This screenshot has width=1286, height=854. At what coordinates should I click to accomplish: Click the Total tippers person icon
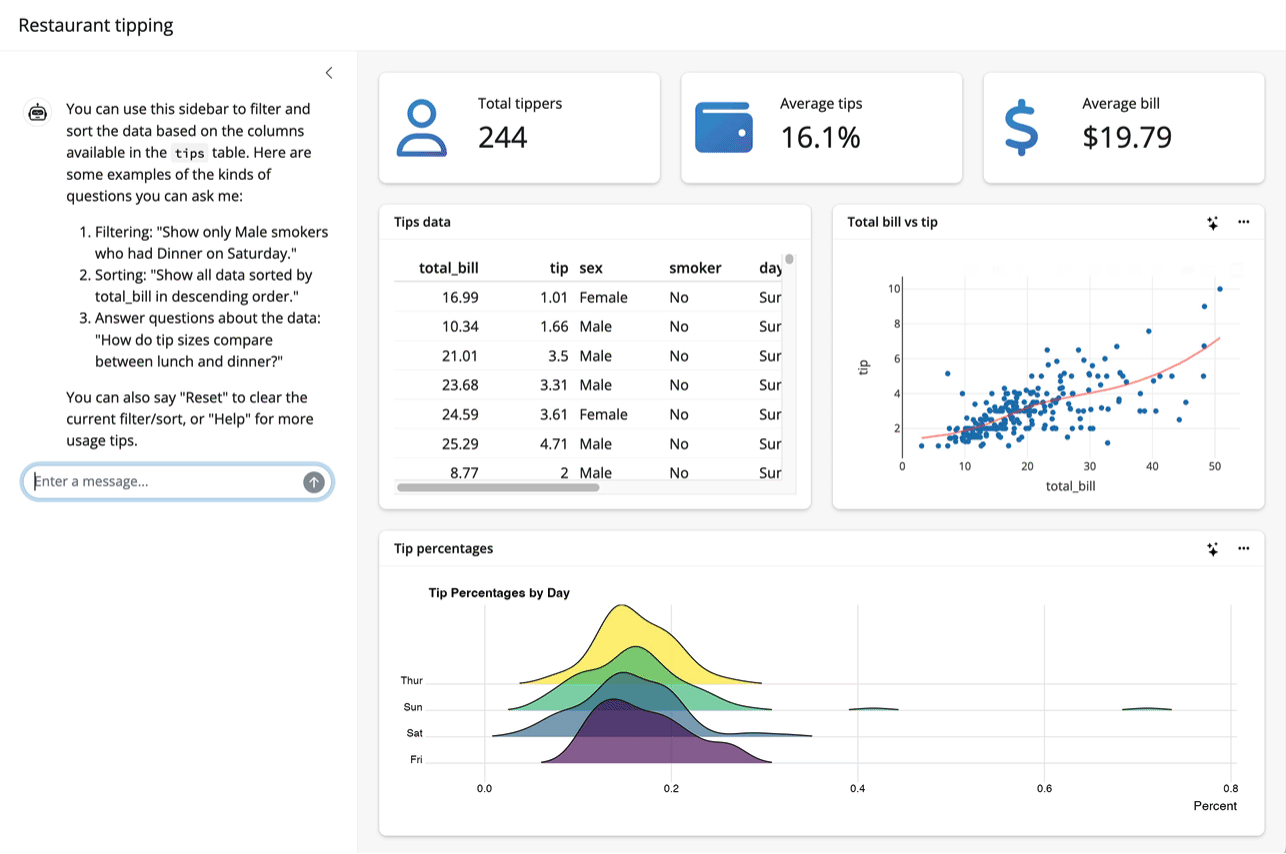click(x=422, y=128)
